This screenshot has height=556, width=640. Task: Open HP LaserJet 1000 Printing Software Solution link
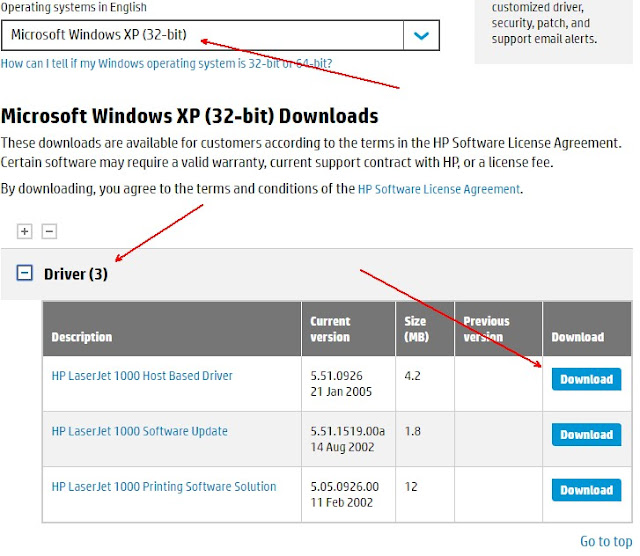coord(164,487)
